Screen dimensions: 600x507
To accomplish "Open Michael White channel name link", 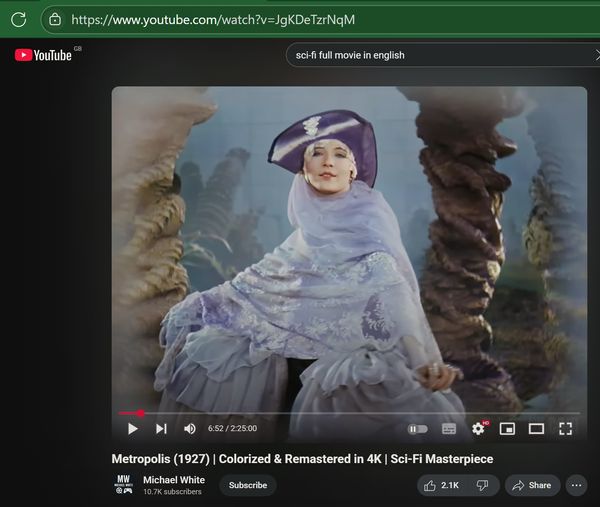I will (174, 480).
